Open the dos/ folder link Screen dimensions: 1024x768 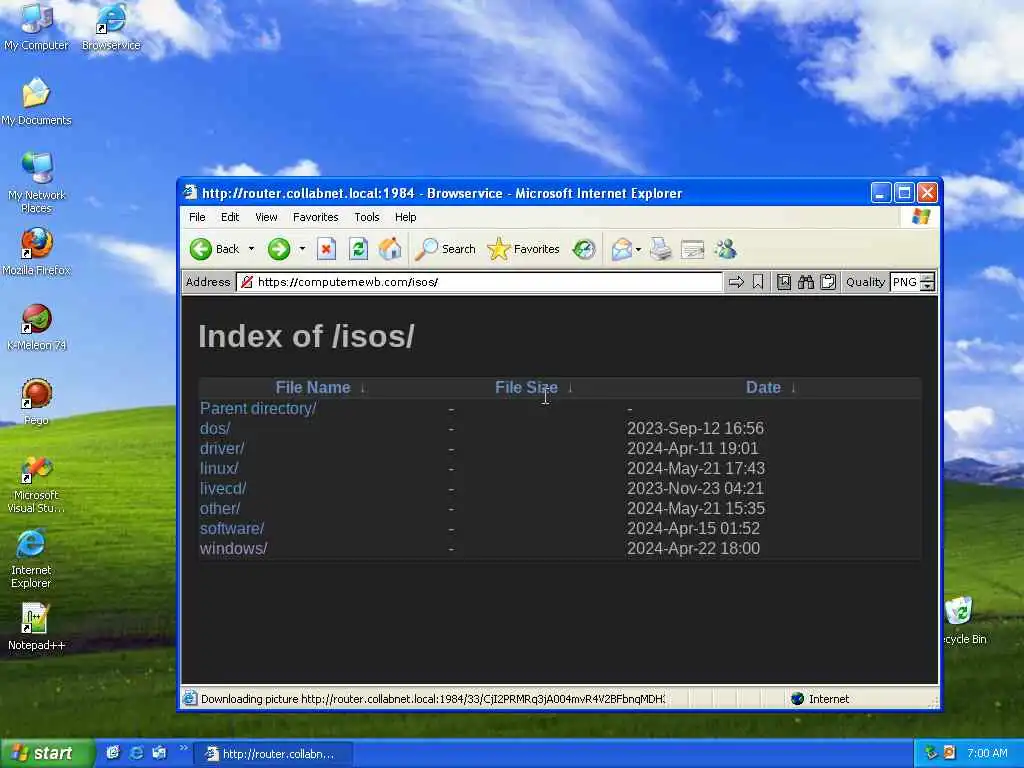point(215,428)
